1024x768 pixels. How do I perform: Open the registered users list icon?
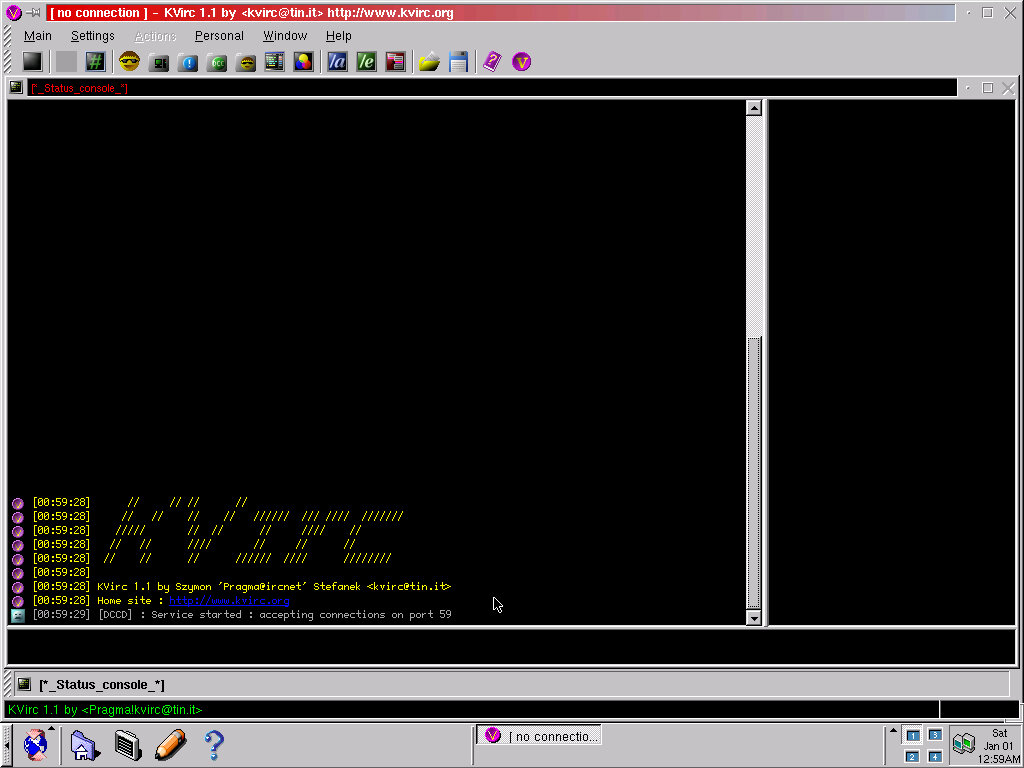tap(396, 61)
